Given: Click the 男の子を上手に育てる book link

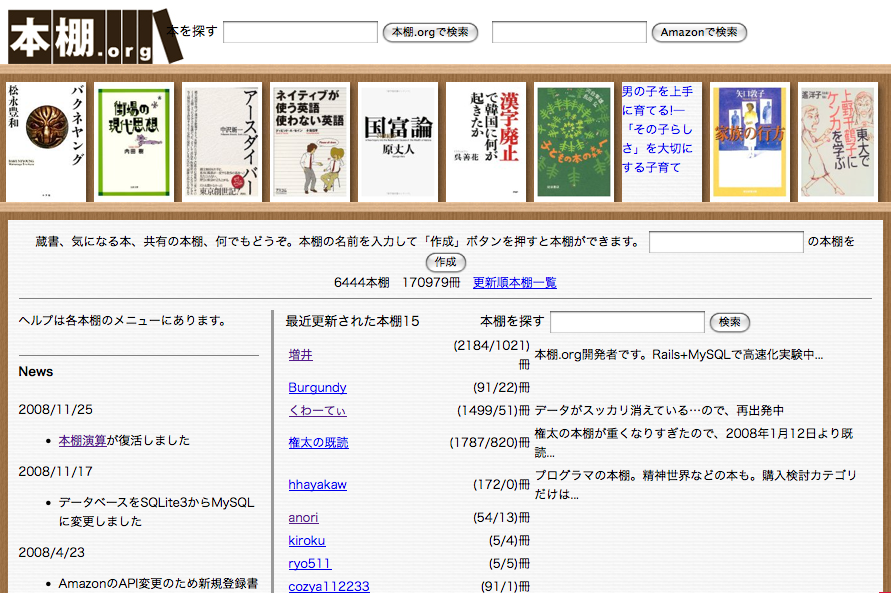Looking at the screenshot, I should [660, 129].
